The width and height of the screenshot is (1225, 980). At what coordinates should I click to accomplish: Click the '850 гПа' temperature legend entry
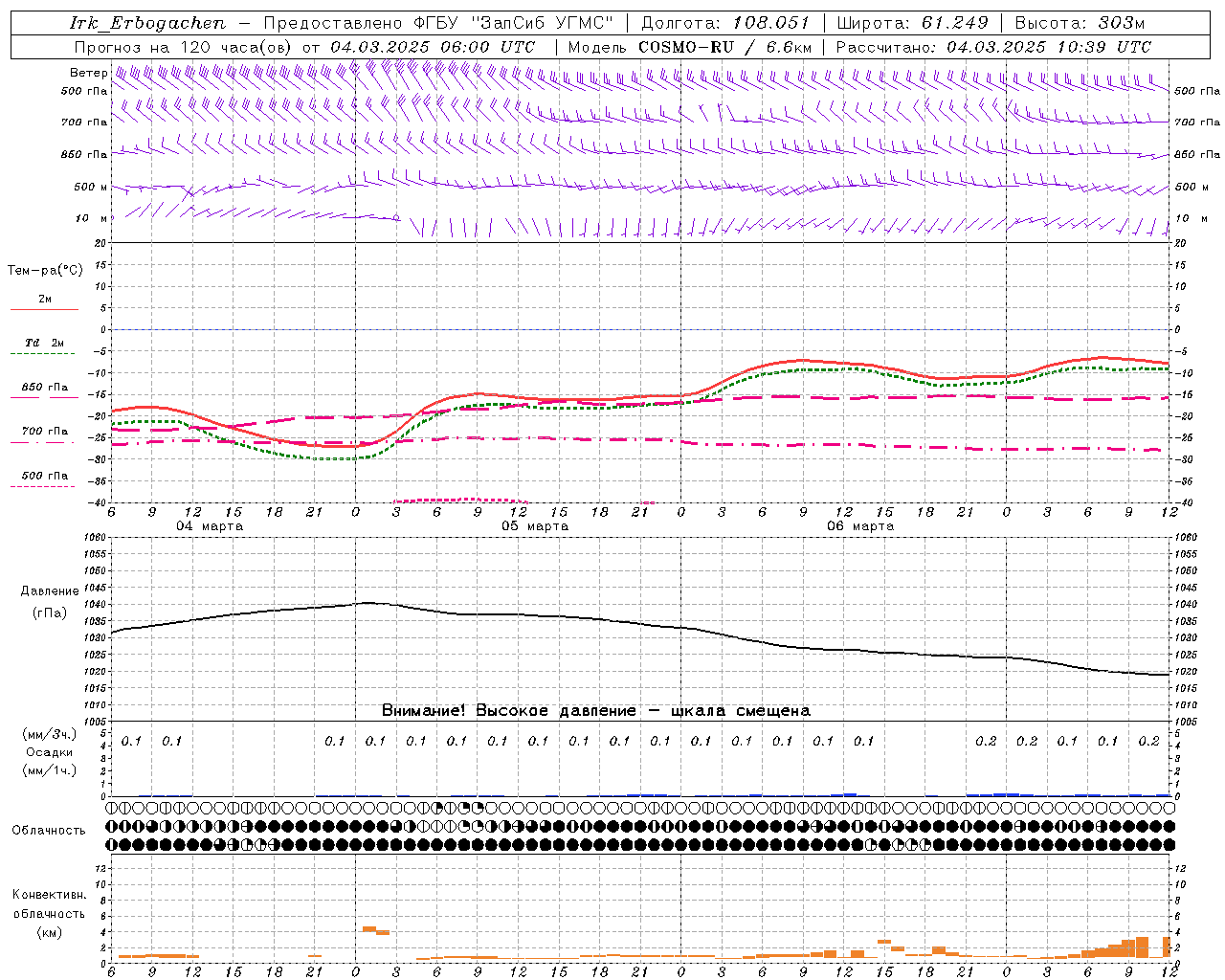45,388
